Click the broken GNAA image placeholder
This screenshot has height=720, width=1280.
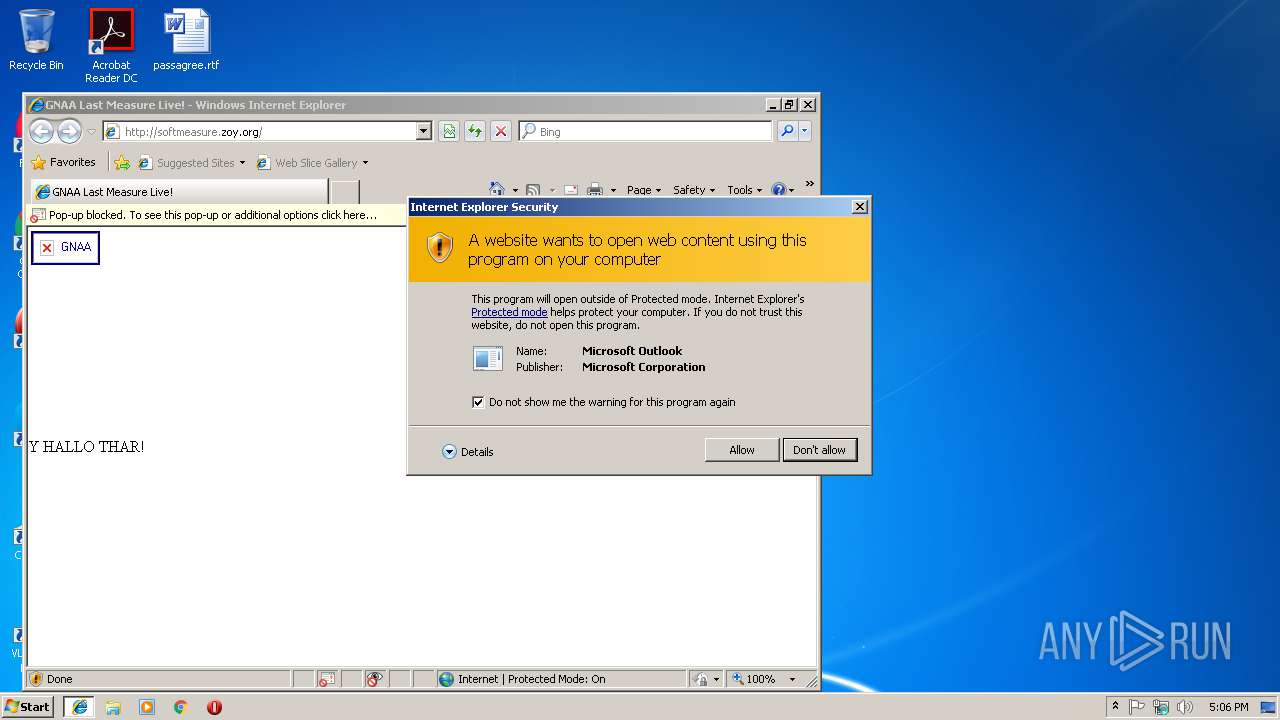pos(65,248)
